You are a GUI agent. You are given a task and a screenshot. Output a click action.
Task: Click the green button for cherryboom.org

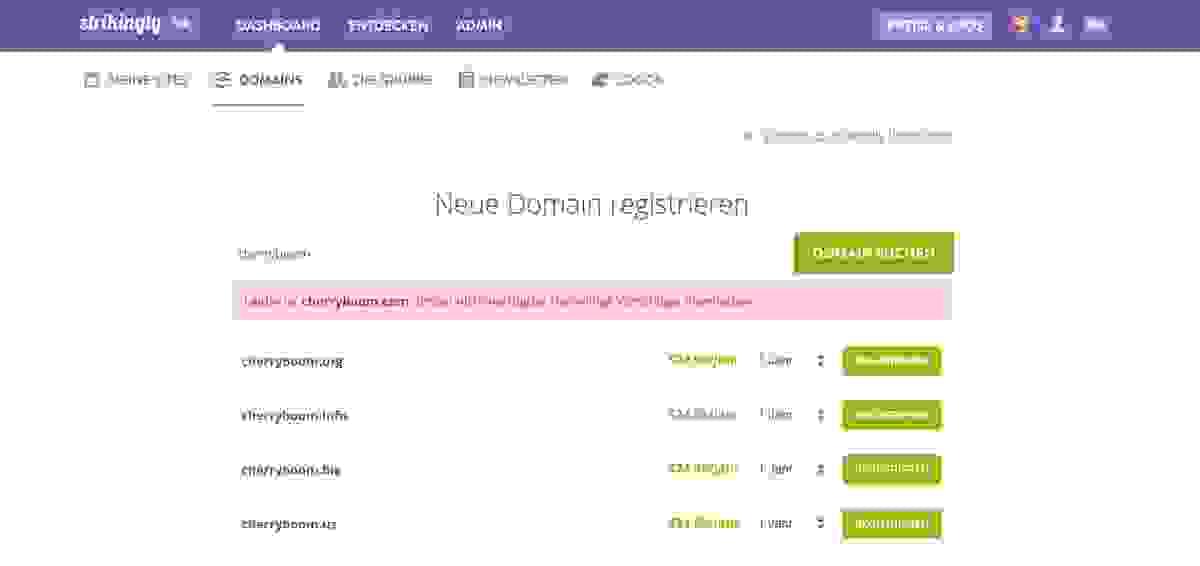tap(892, 361)
